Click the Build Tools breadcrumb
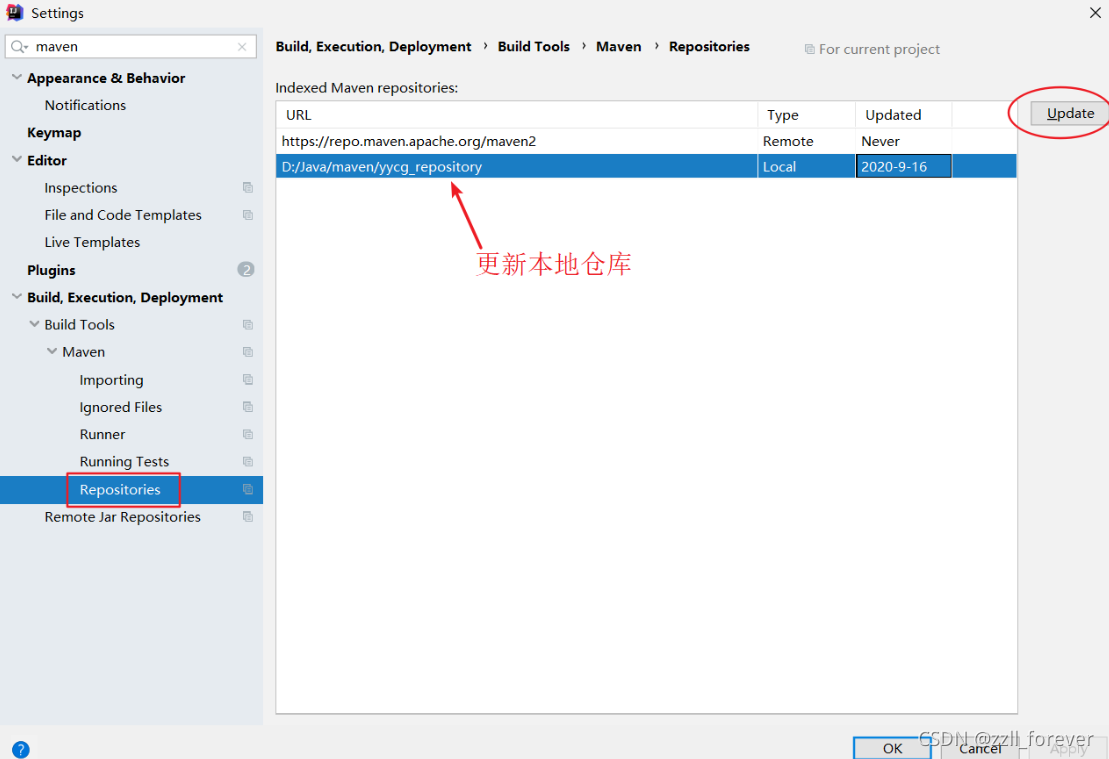This screenshot has height=759, width=1109. (x=533, y=47)
